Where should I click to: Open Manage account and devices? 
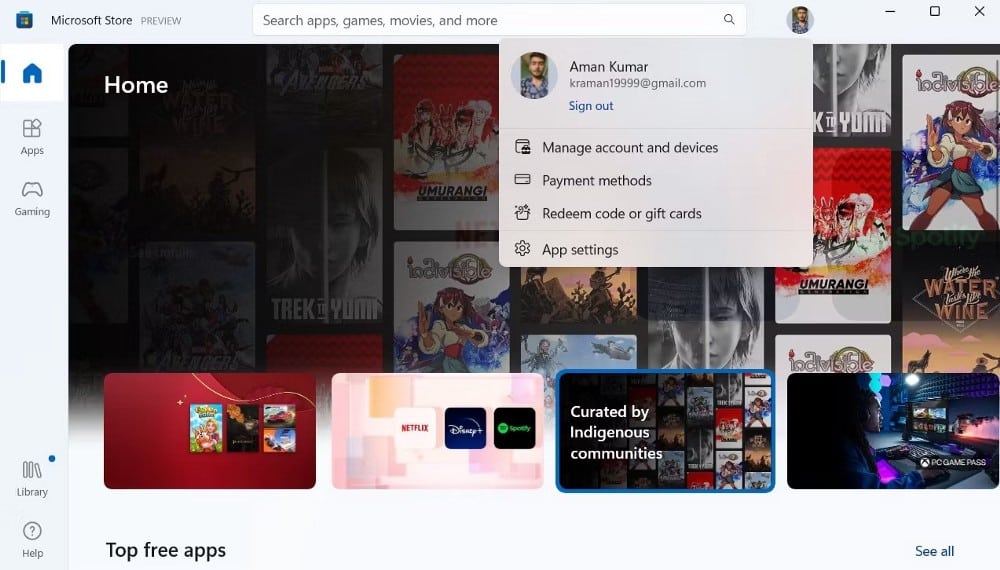[656, 147]
